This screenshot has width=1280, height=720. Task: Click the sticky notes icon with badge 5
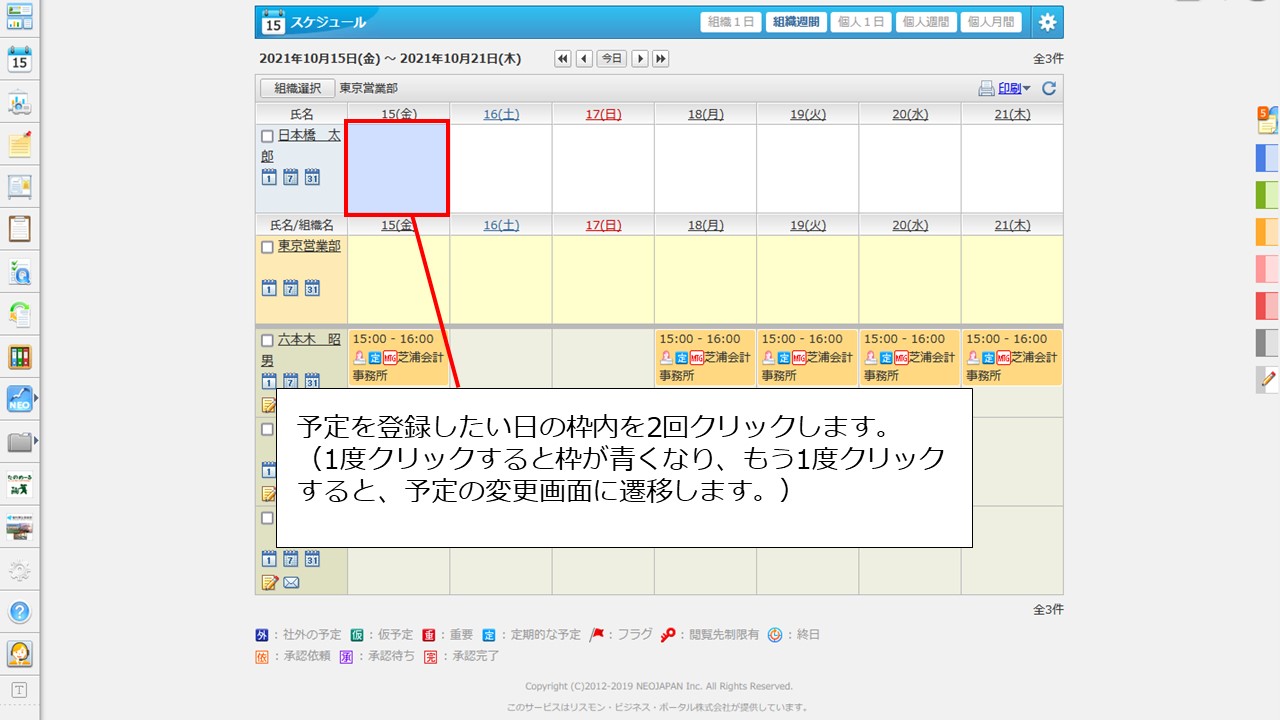pos(1267,120)
